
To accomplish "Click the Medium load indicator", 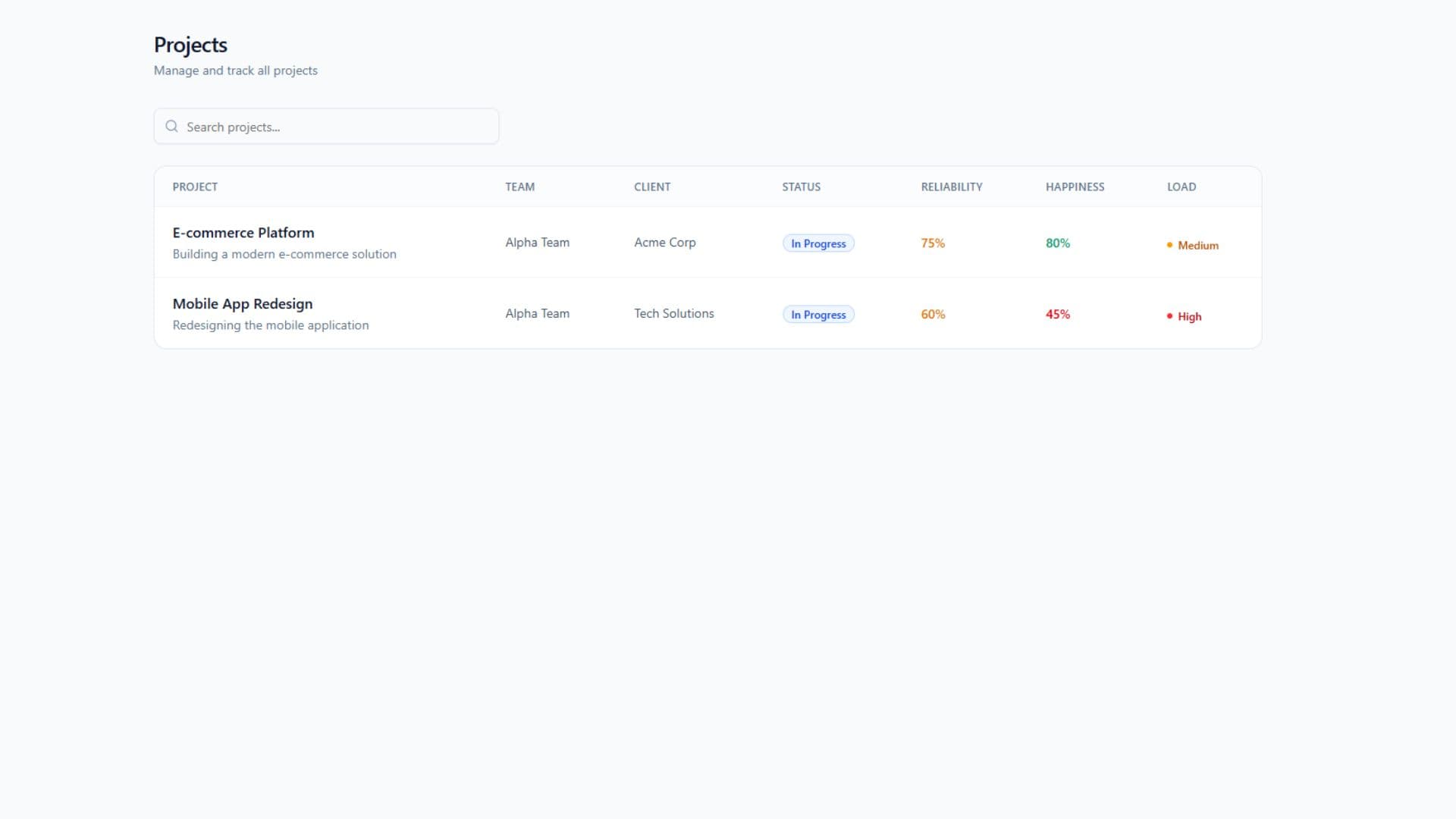I will (x=1193, y=246).
